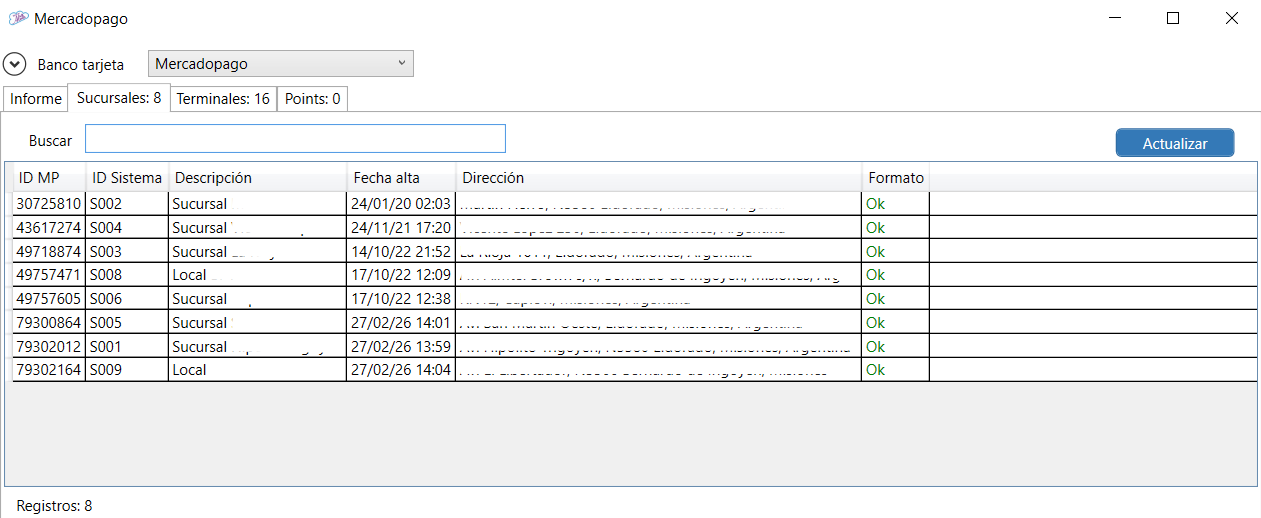
Task: Focus the Buscar search field
Action: pyautogui.click(x=295, y=139)
